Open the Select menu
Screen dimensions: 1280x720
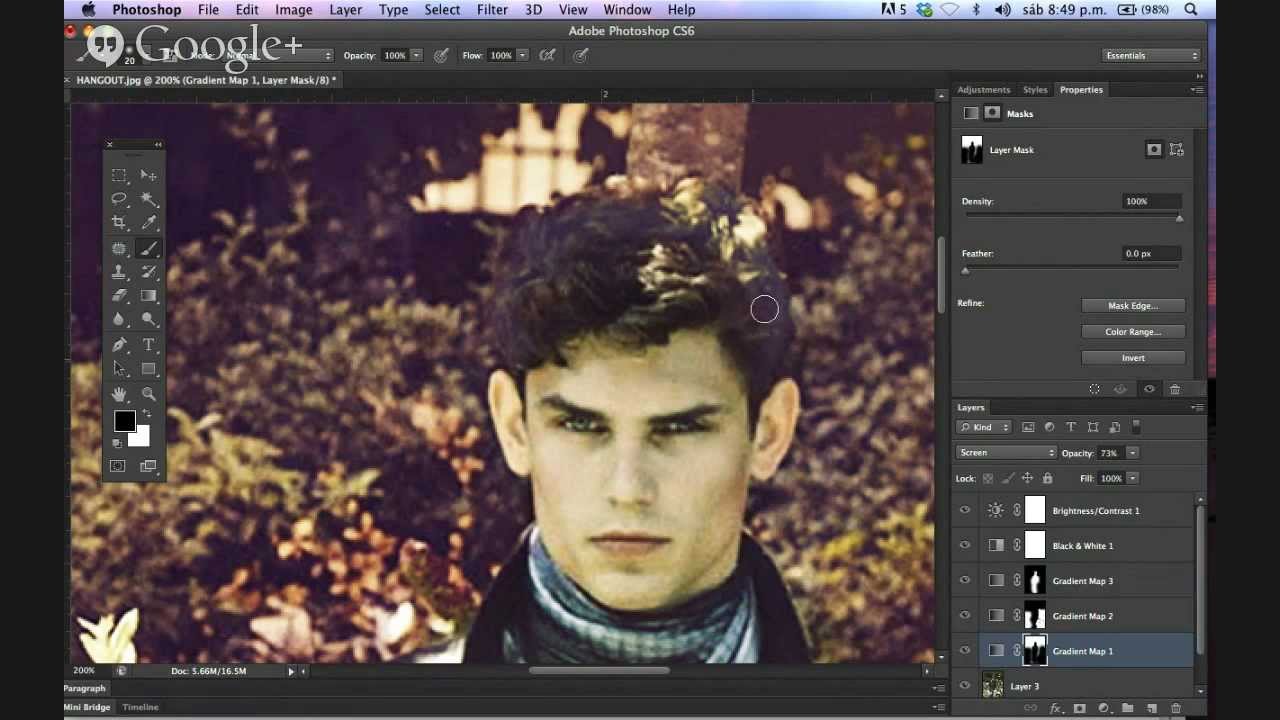[x=442, y=10]
